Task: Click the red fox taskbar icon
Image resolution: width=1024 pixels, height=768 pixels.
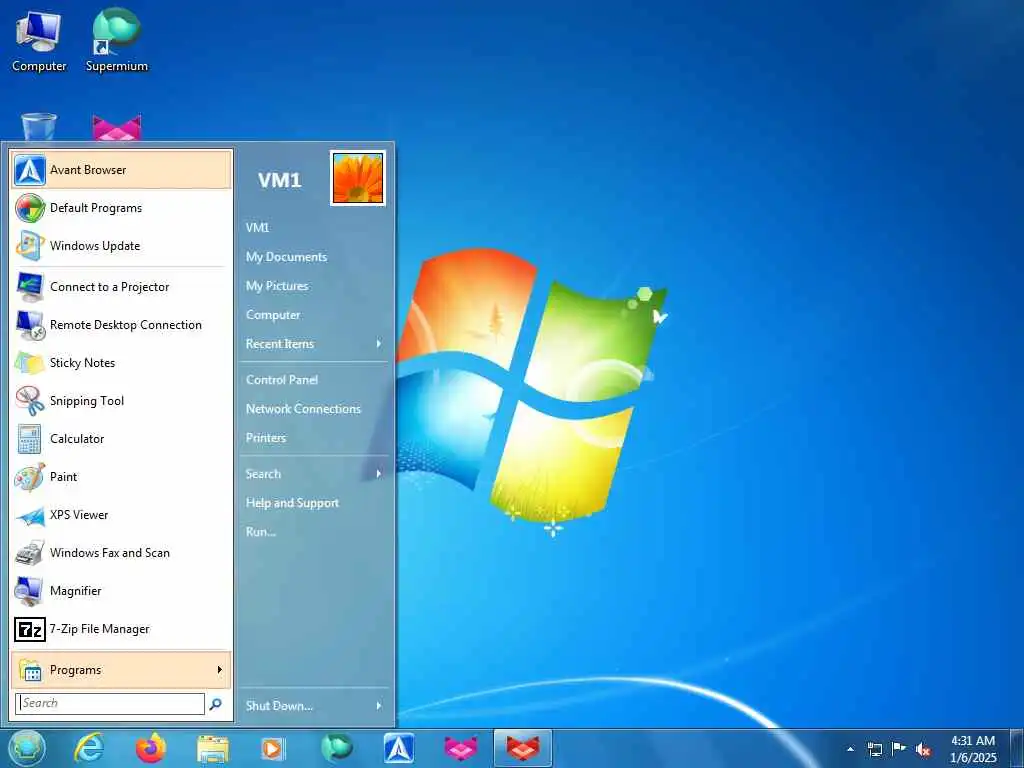Action: (x=522, y=749)
